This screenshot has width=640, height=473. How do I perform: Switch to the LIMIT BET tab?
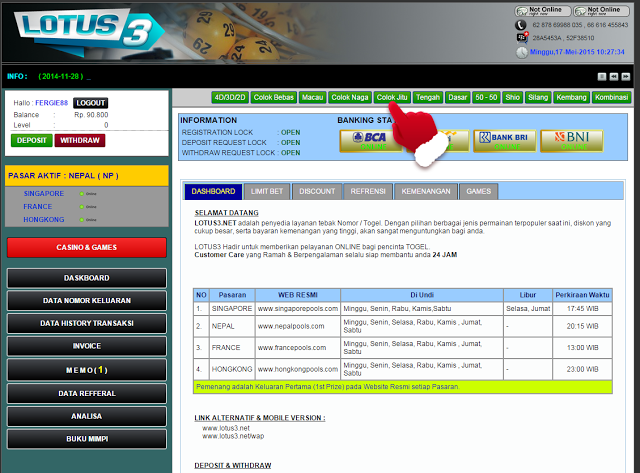(267, 191)
